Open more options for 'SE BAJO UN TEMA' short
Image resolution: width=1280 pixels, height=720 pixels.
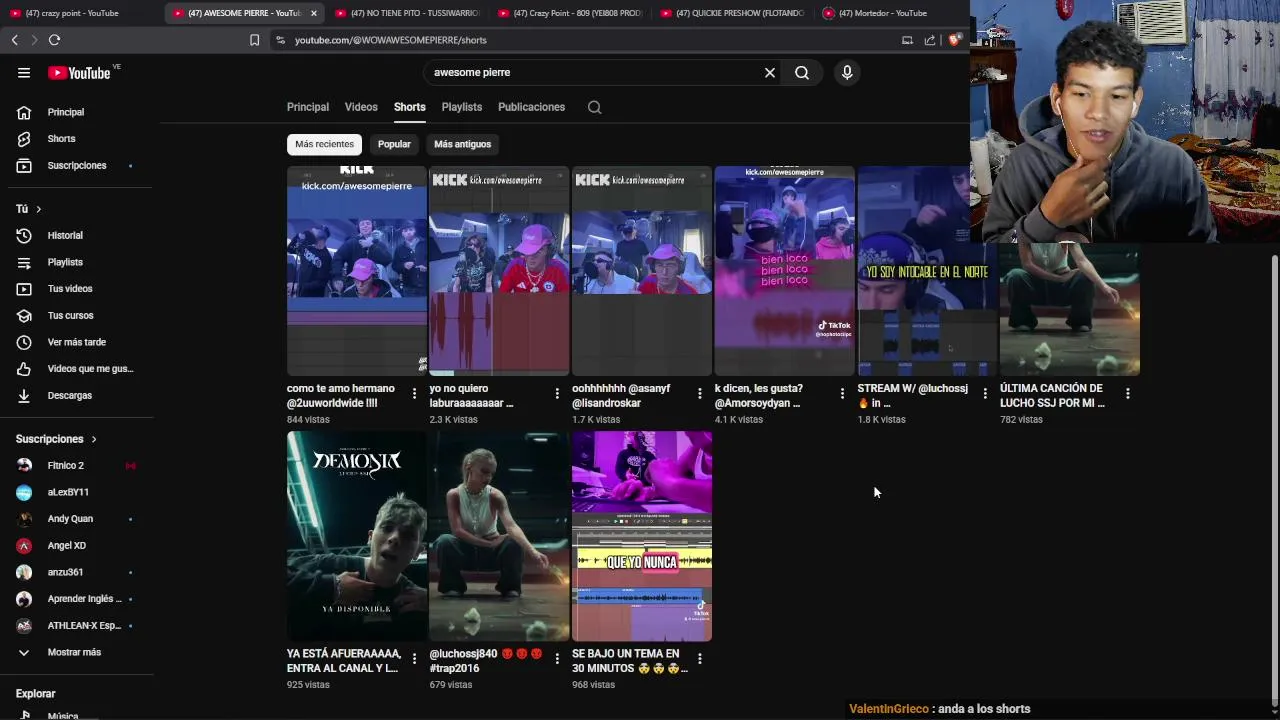pyautogui.click(x=699, y=659)
